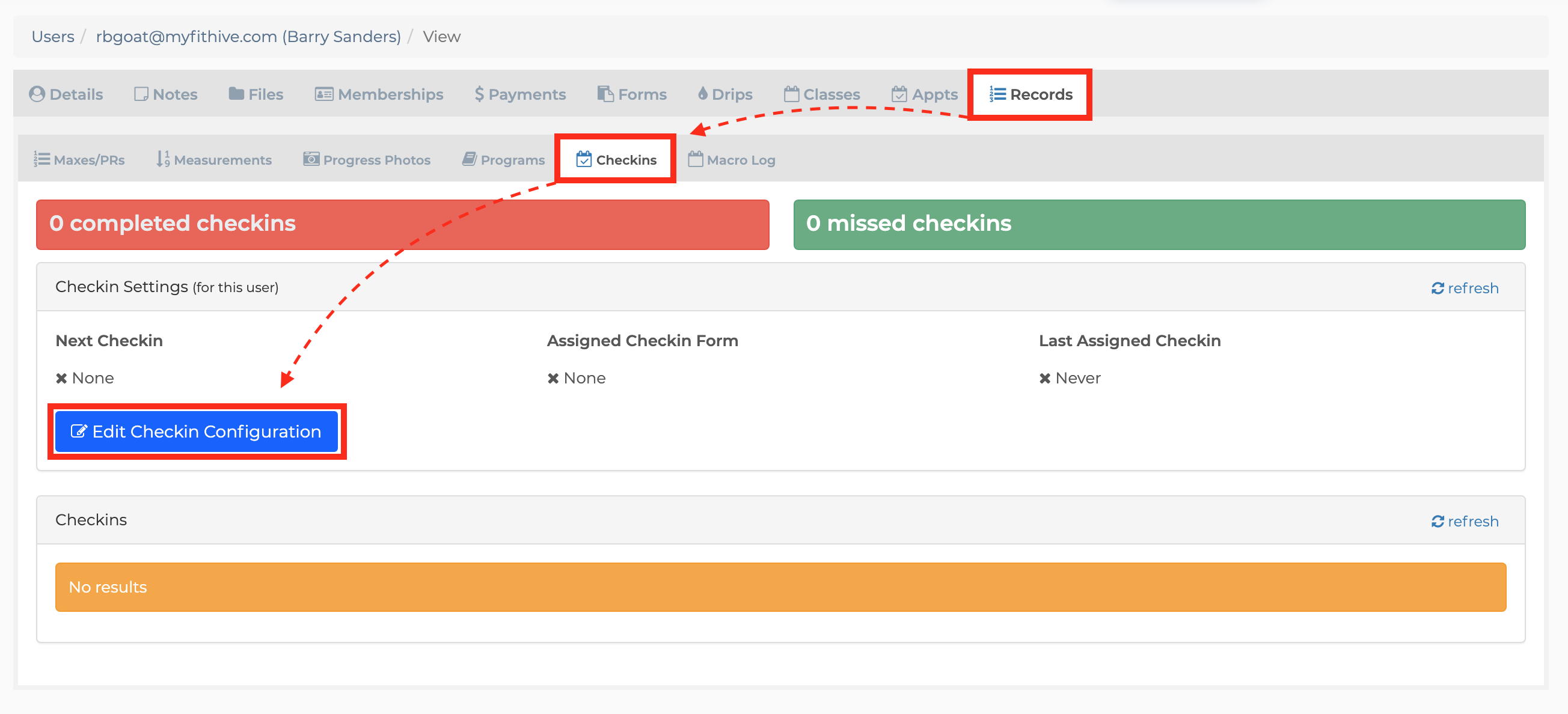This screenshot has width=1568, height=714.
Task: Click the Payments dollar sign icon
Action: coord(480,94)
